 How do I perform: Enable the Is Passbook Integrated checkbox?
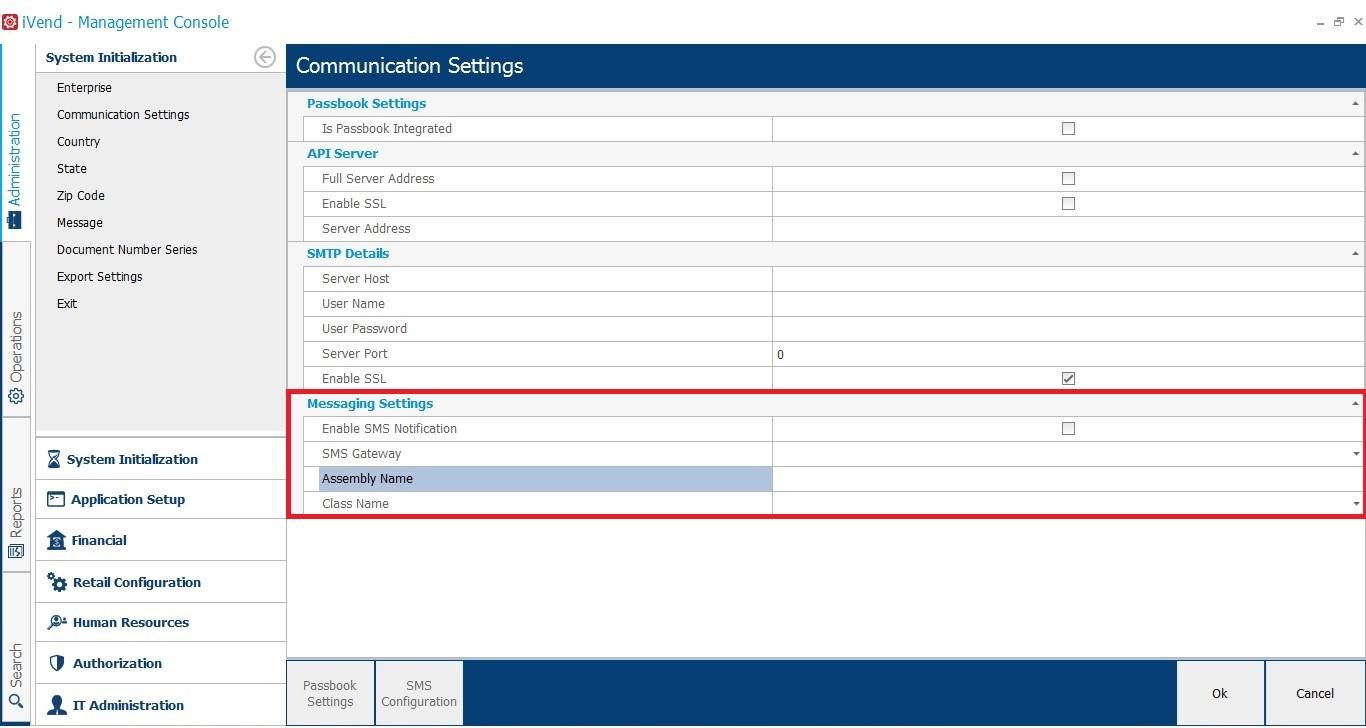(1068, 128)
